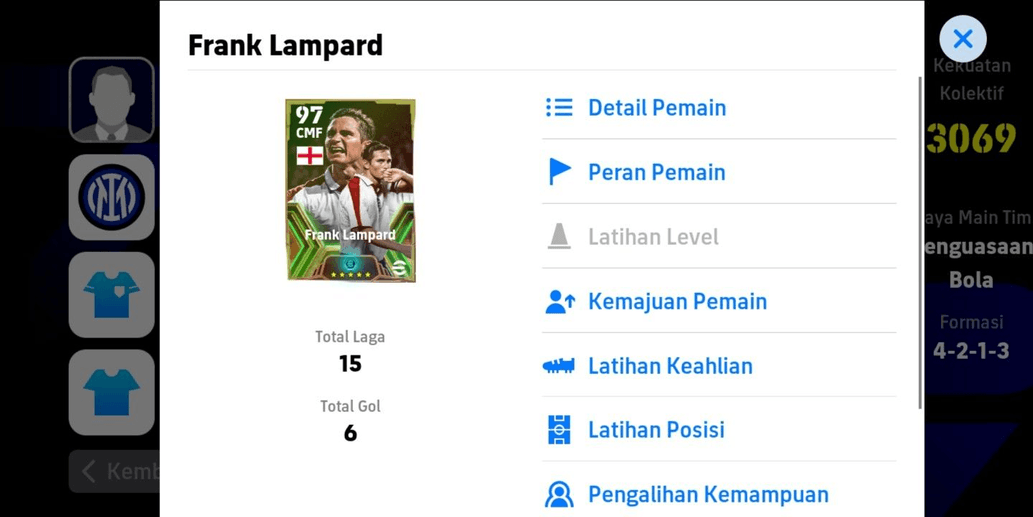This screenshot has height=517, width=1033.
Task: Click the flag icon beside Peran Pemain
Action: pos(559,172)
